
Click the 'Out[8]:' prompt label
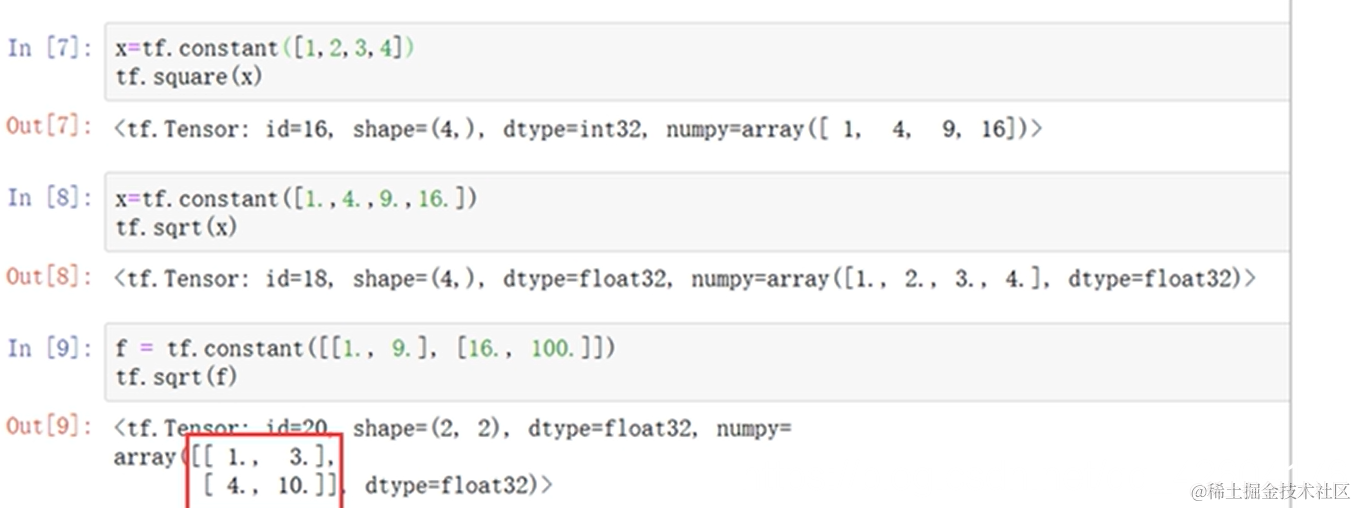click(x=50, y=277)
